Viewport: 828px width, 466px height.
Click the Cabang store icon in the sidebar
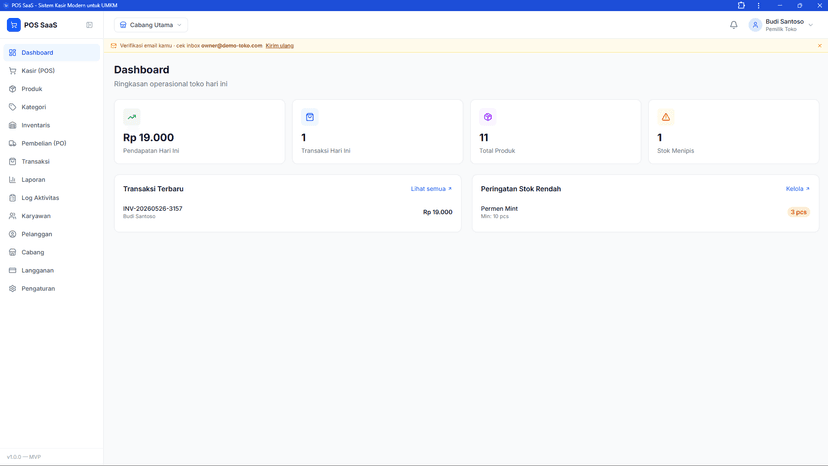[x=13, y=252]
